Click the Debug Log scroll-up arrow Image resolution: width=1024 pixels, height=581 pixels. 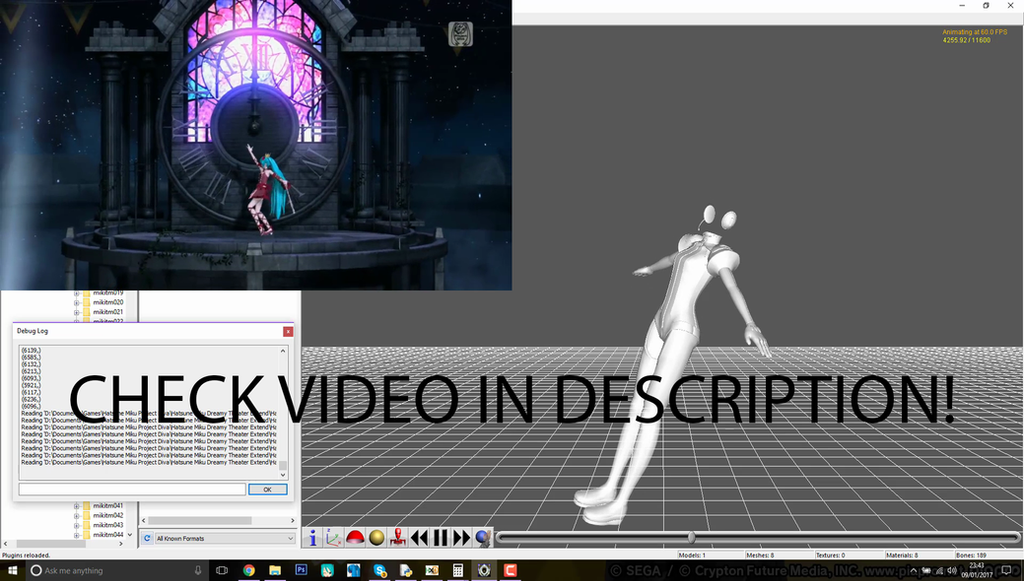click(x=283, y=351)
